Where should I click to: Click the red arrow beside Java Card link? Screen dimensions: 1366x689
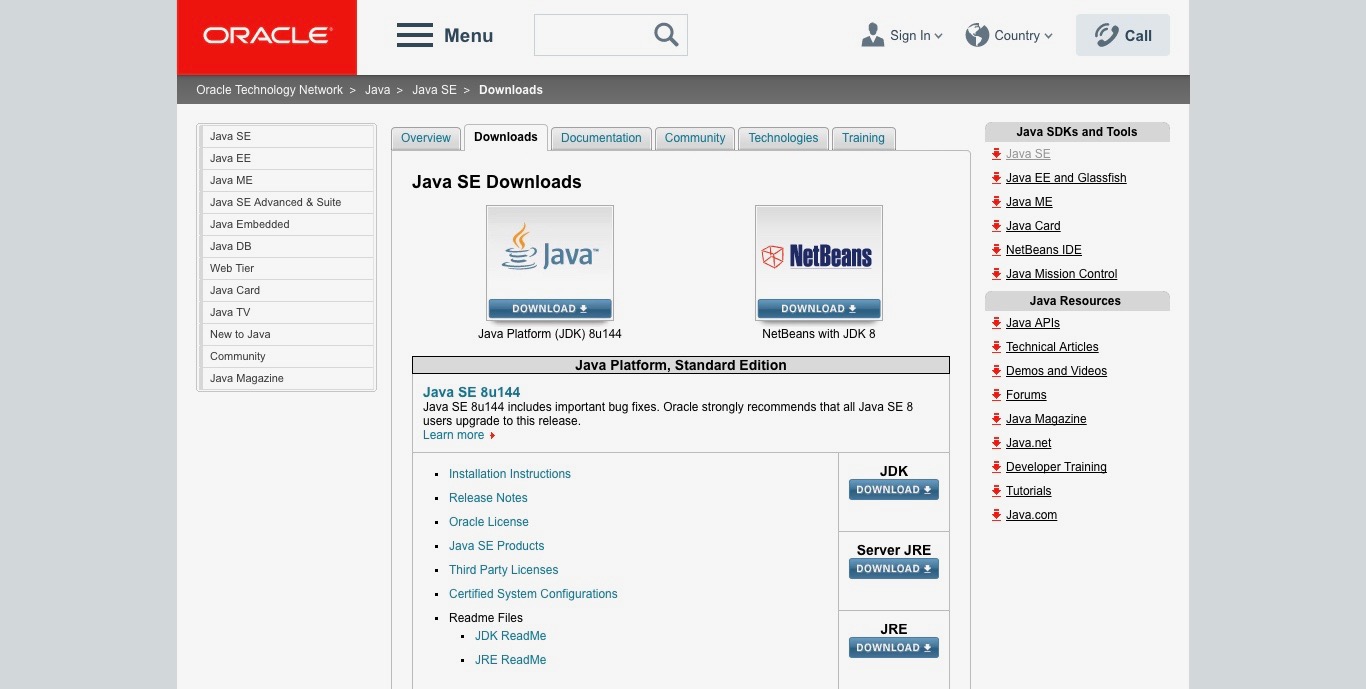996,226
